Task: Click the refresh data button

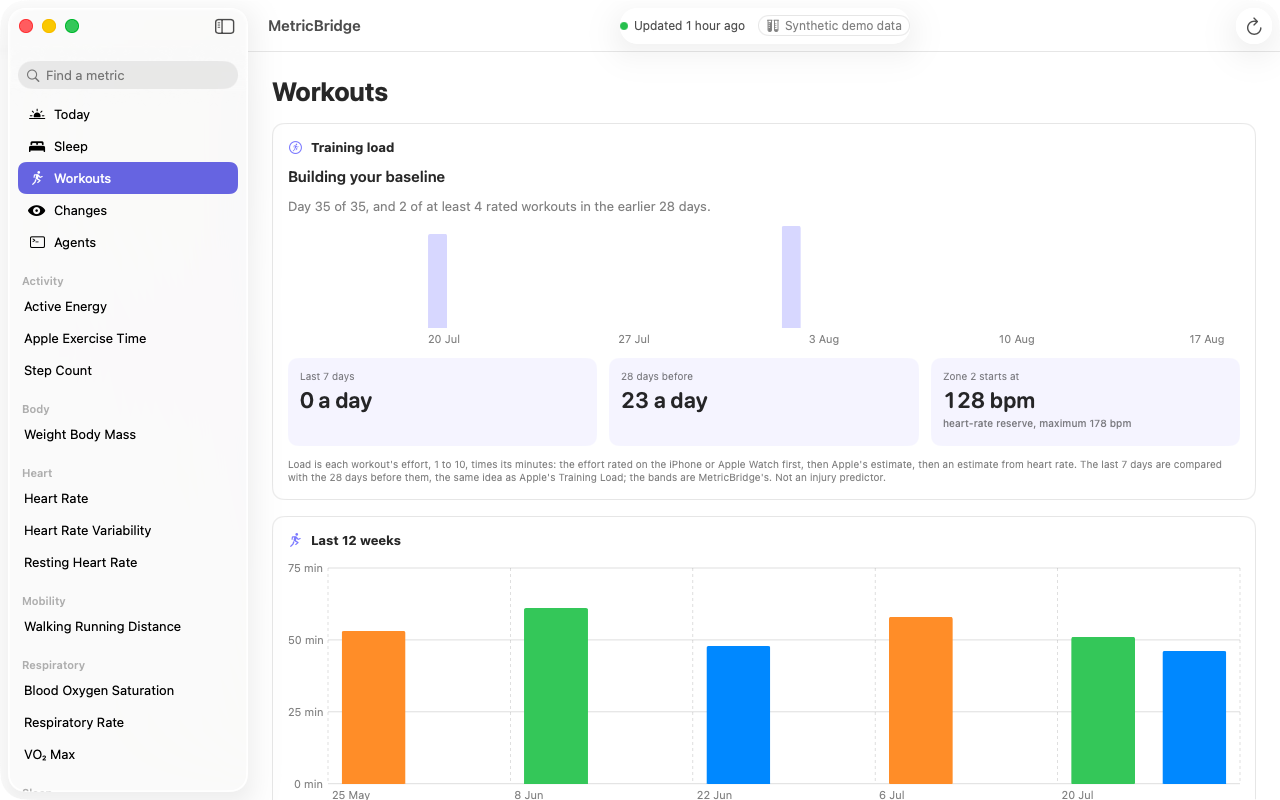Action: pos(1254,27)
